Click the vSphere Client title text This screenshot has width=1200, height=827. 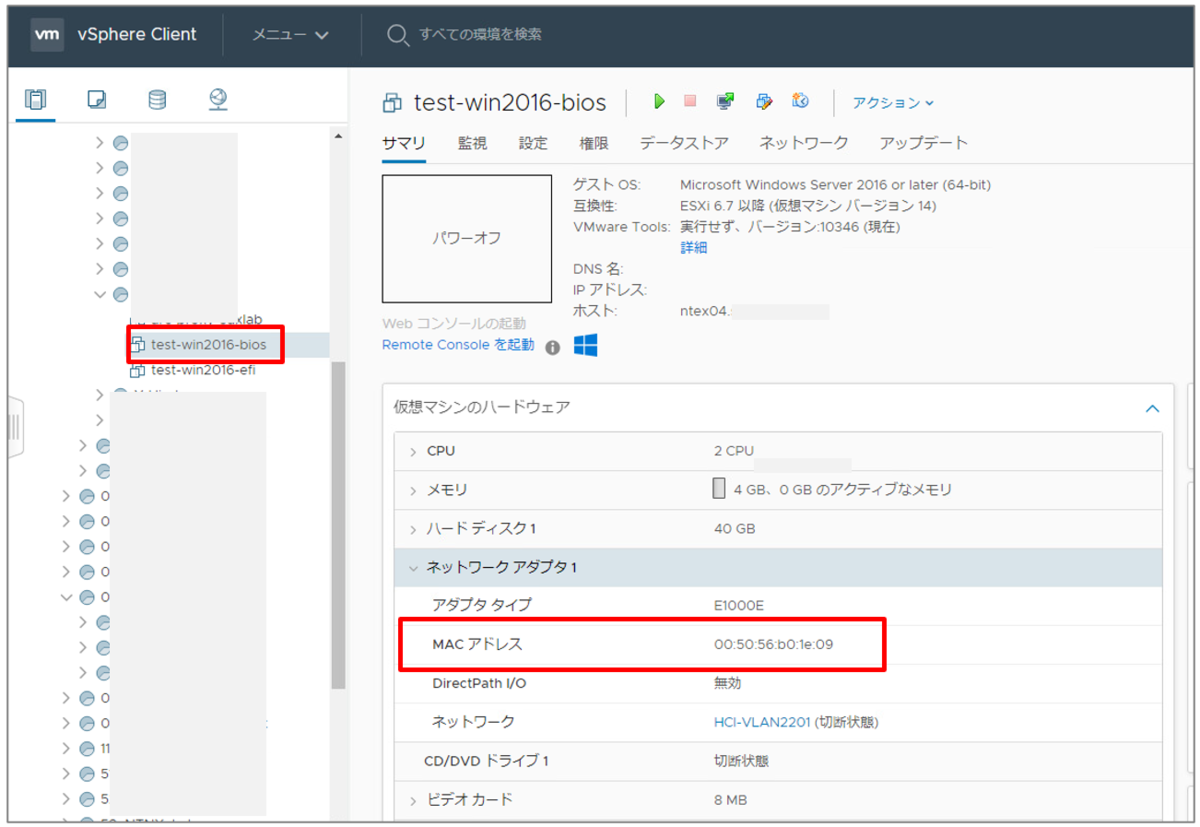coord(137,34)
